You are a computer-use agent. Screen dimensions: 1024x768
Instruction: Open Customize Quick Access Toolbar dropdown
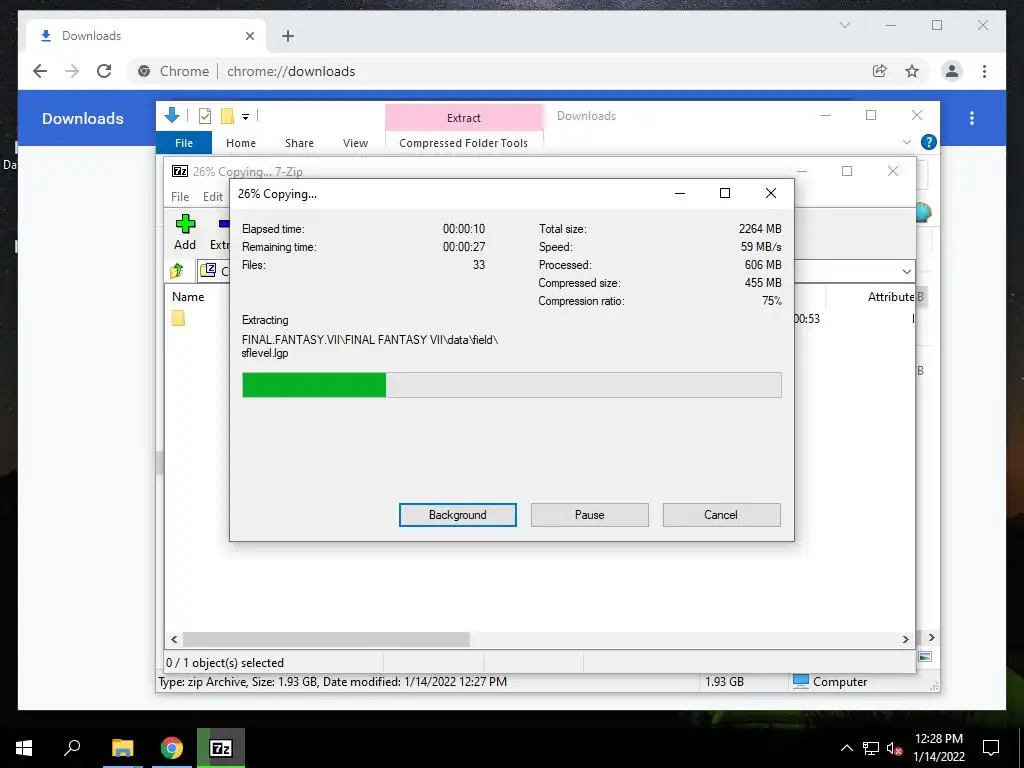click(x=246, y=117)
